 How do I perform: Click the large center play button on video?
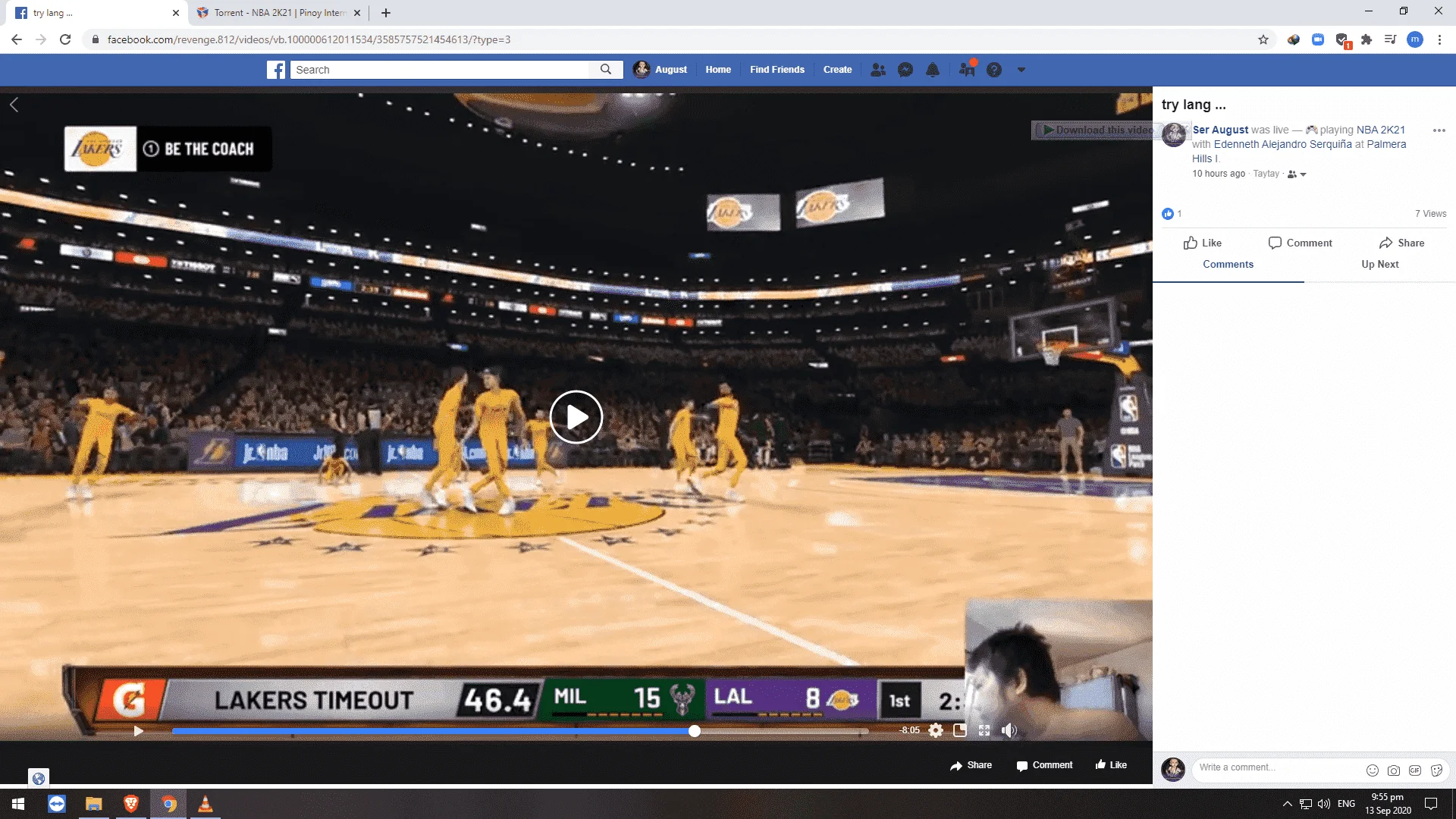tap(576, 417)
